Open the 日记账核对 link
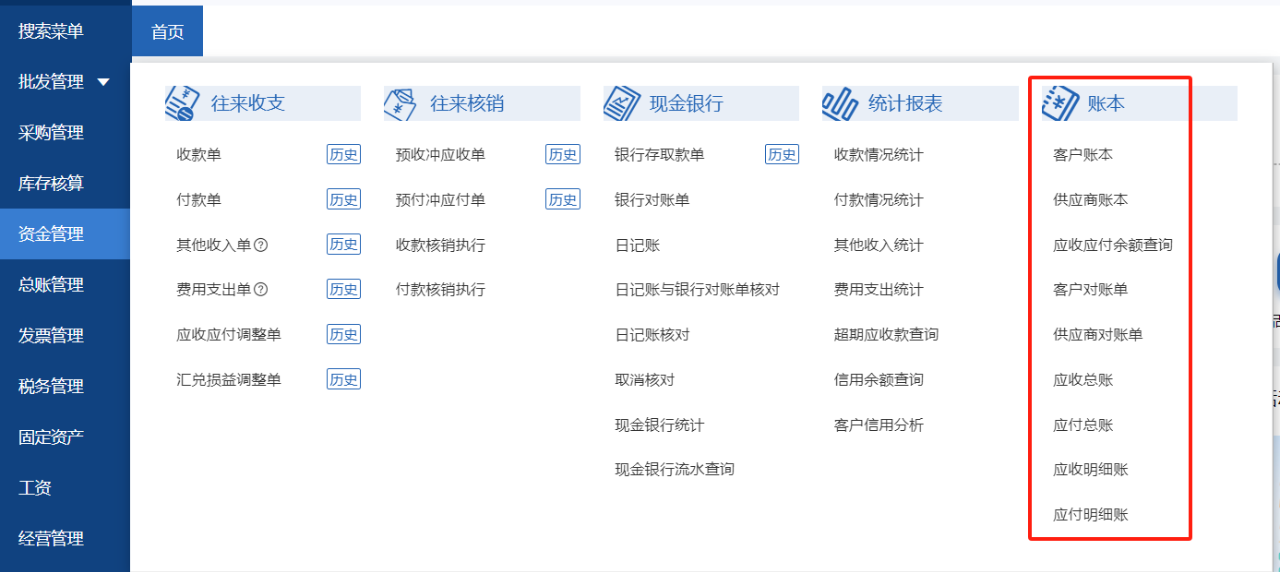Viewport: 1280px width, 572px height. 652,335
